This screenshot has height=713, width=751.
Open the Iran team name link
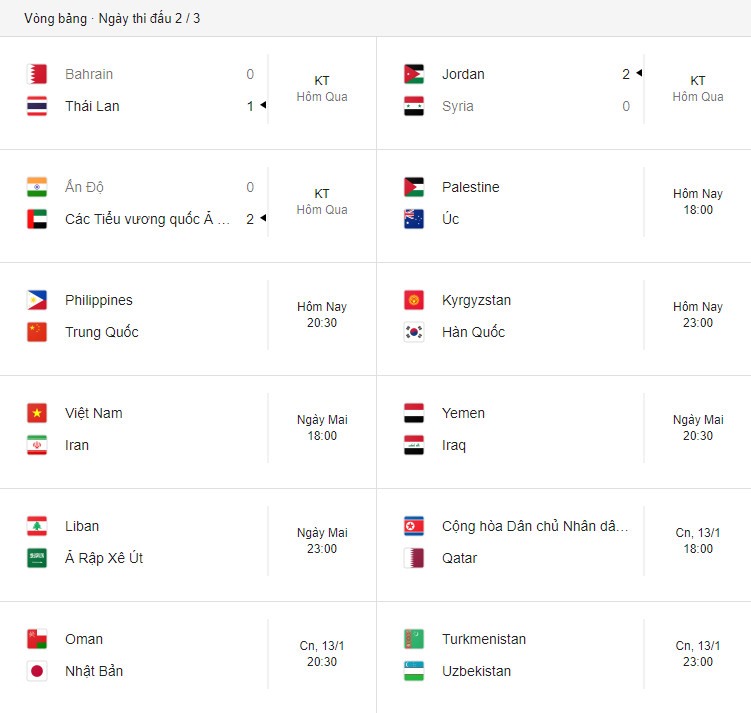point(77,445)
